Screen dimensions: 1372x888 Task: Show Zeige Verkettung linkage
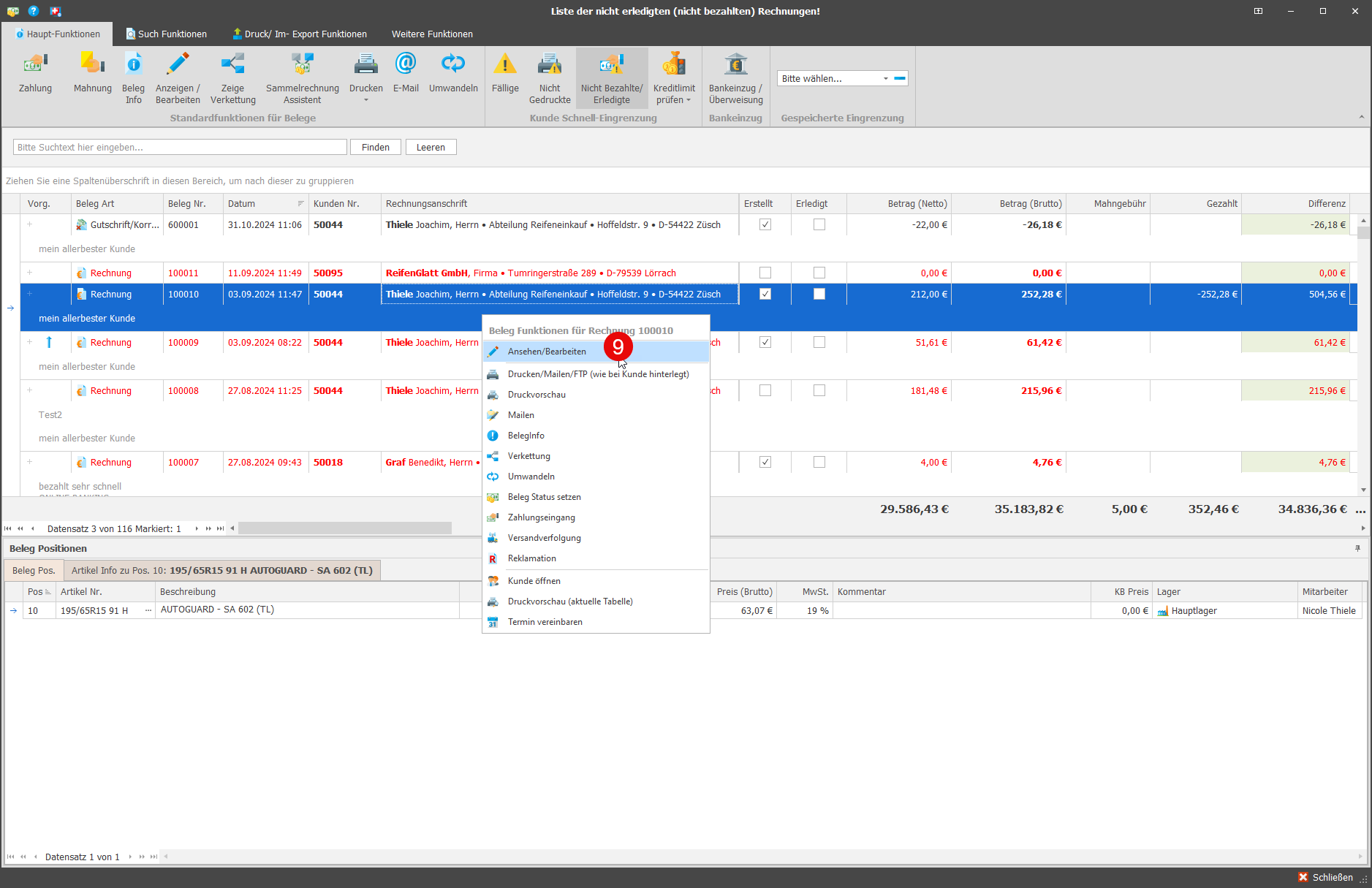pyautogui.click(x=233, y=78)
